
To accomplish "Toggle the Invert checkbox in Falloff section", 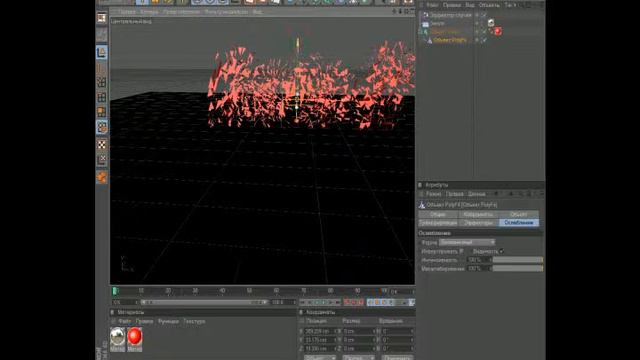I will 461,251.
